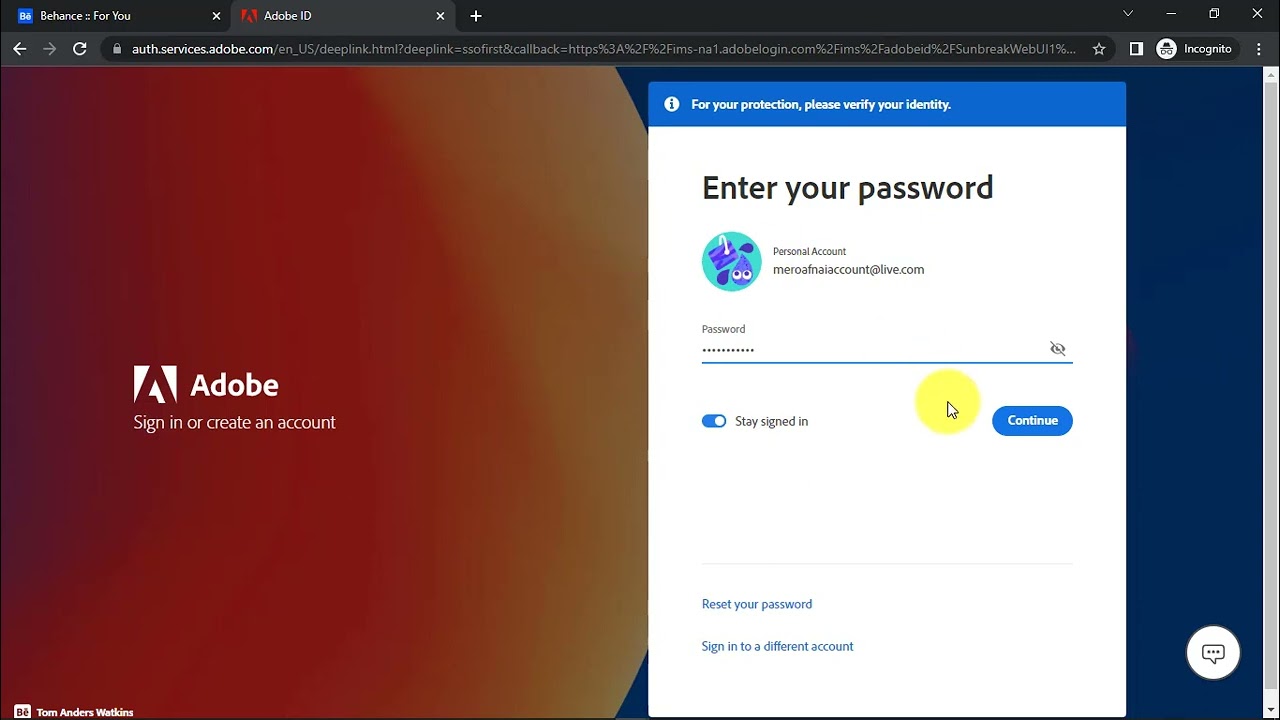Go back to the previous page
Viewport: 1280px width, 720px height.
coord(20,49)
